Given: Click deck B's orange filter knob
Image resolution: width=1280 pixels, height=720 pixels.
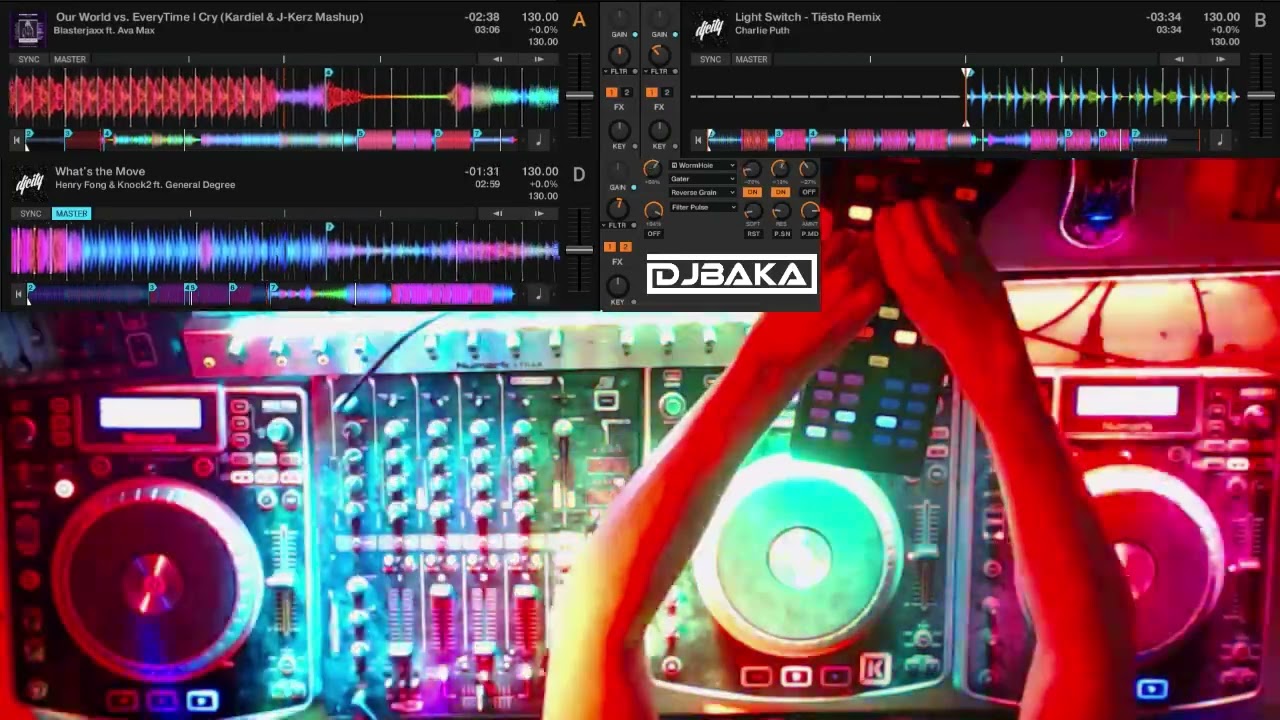Looking at the screenshot, I should coord(660,55).
